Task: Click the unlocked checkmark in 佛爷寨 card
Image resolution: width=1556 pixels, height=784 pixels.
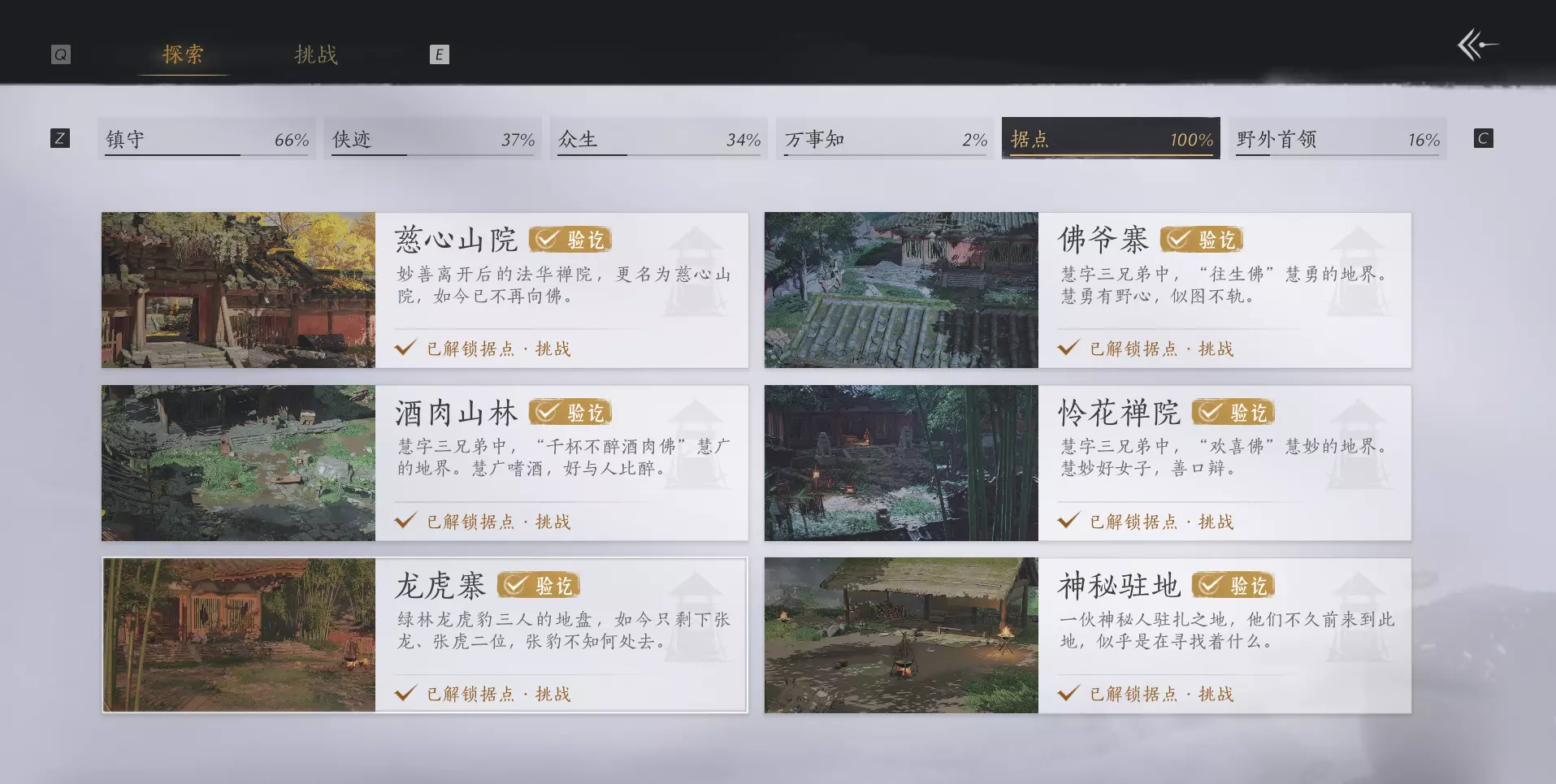Action: click(1068, 348)
